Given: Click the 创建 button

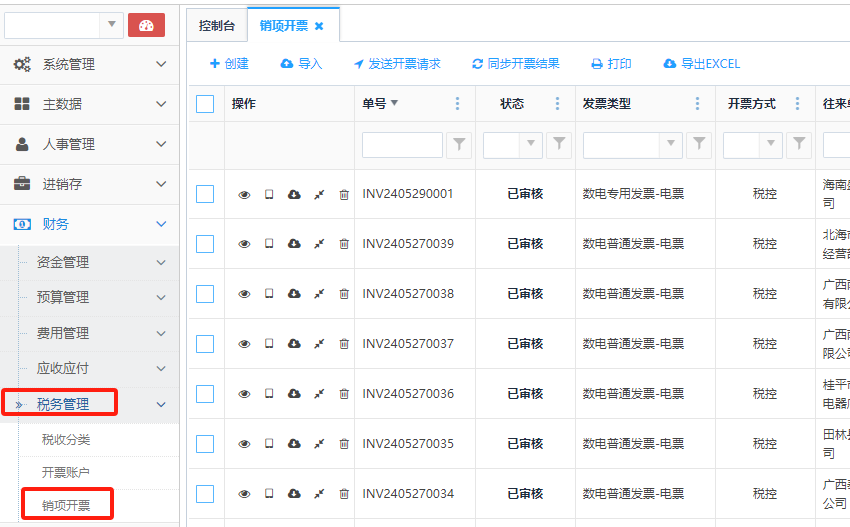Looking at the screenshot, I should (x=229, y=64).
